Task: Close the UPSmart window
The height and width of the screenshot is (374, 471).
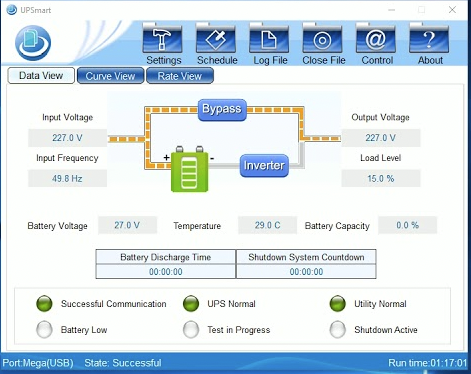Action: click(x=452, y=10)
